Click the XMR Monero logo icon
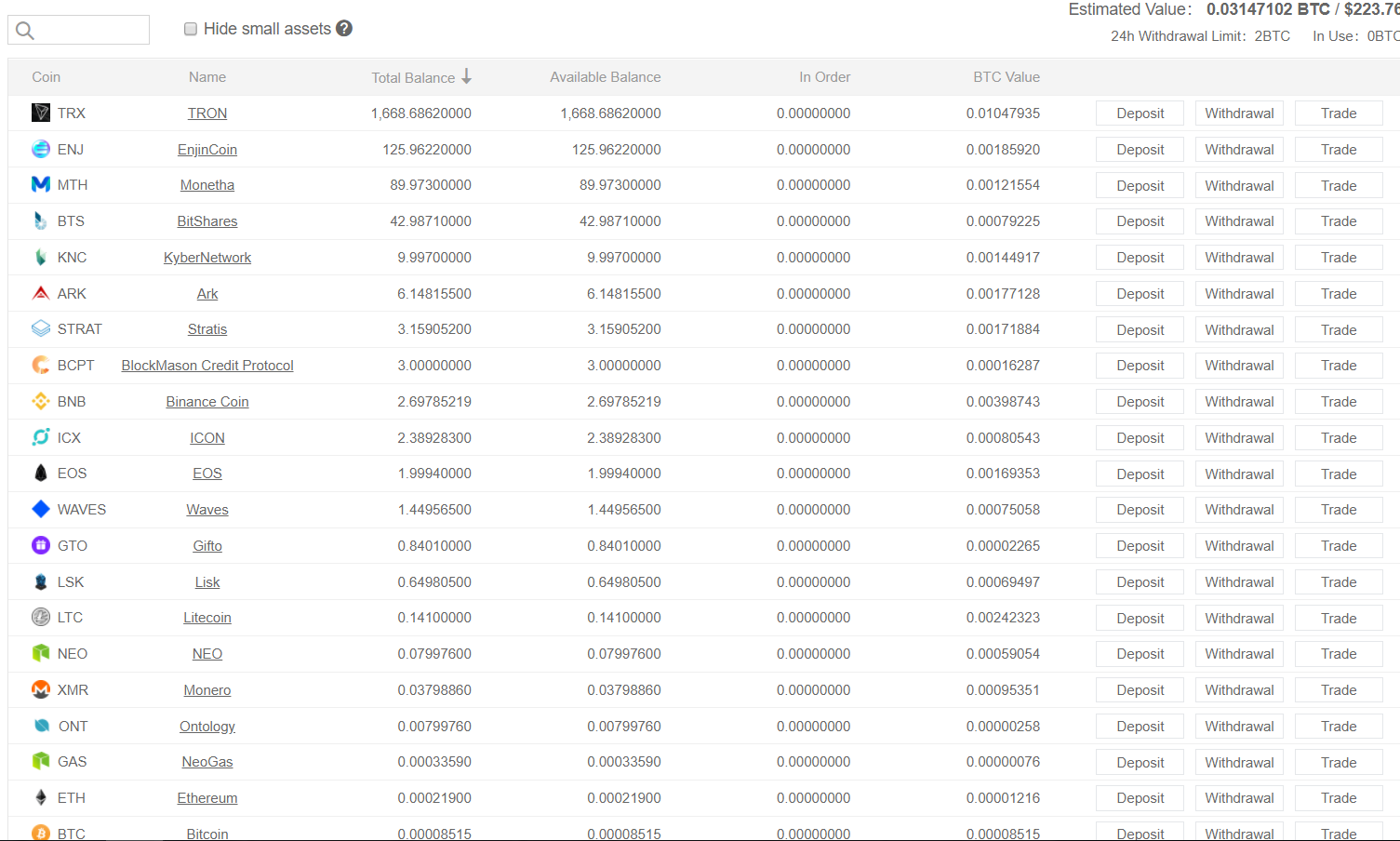1400x841 pixels. click(41, 689)
